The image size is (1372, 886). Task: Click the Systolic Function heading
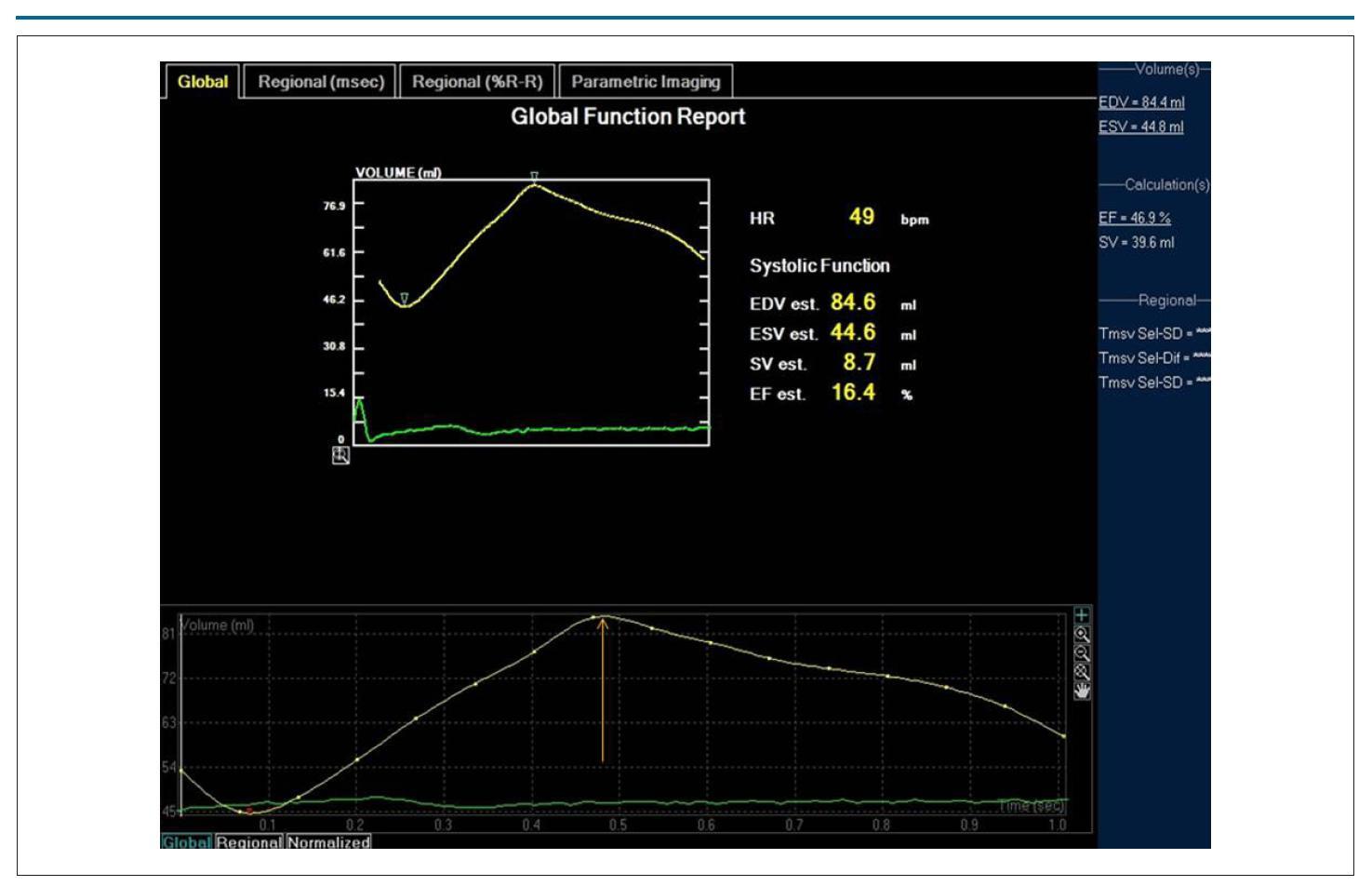click(x=819, y=266)
